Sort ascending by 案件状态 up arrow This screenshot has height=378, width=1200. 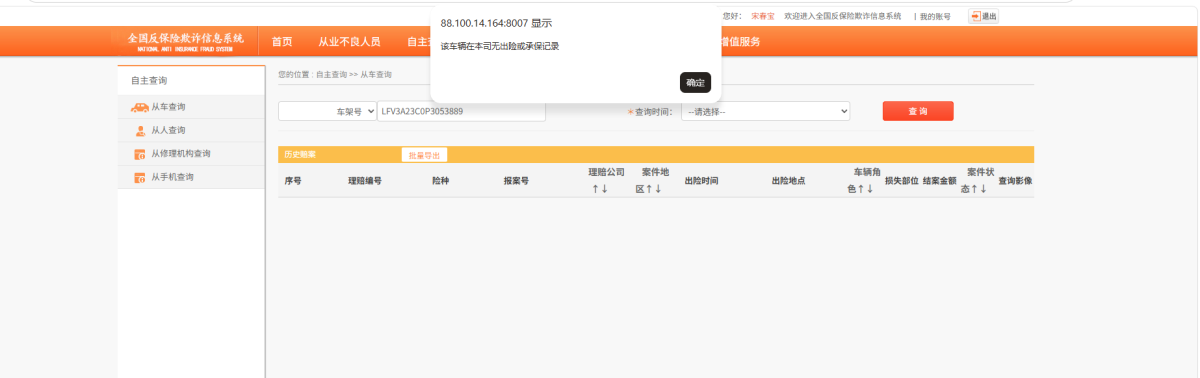(974, 189)
